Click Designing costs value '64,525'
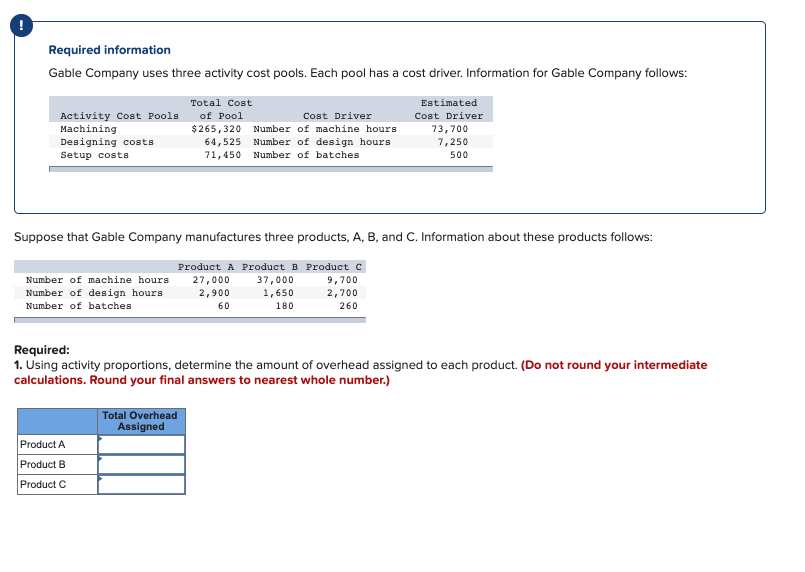805x572 pixels. (222, 142)
